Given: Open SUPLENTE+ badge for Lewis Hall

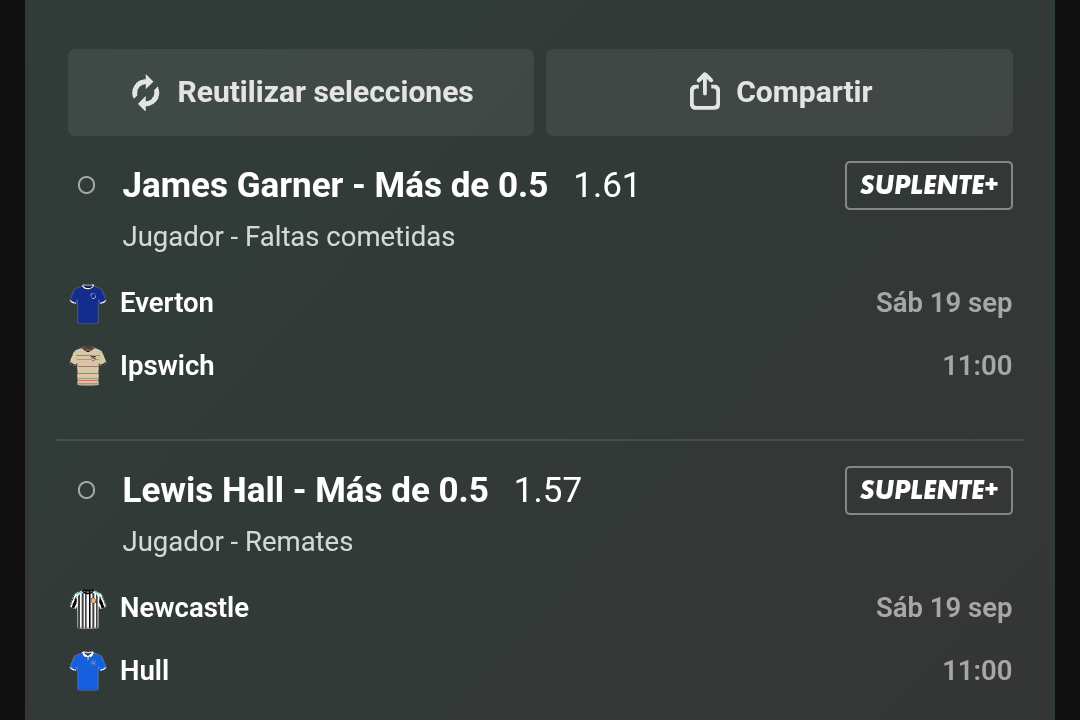Looking at the screenshot, I should click(928, 491).
